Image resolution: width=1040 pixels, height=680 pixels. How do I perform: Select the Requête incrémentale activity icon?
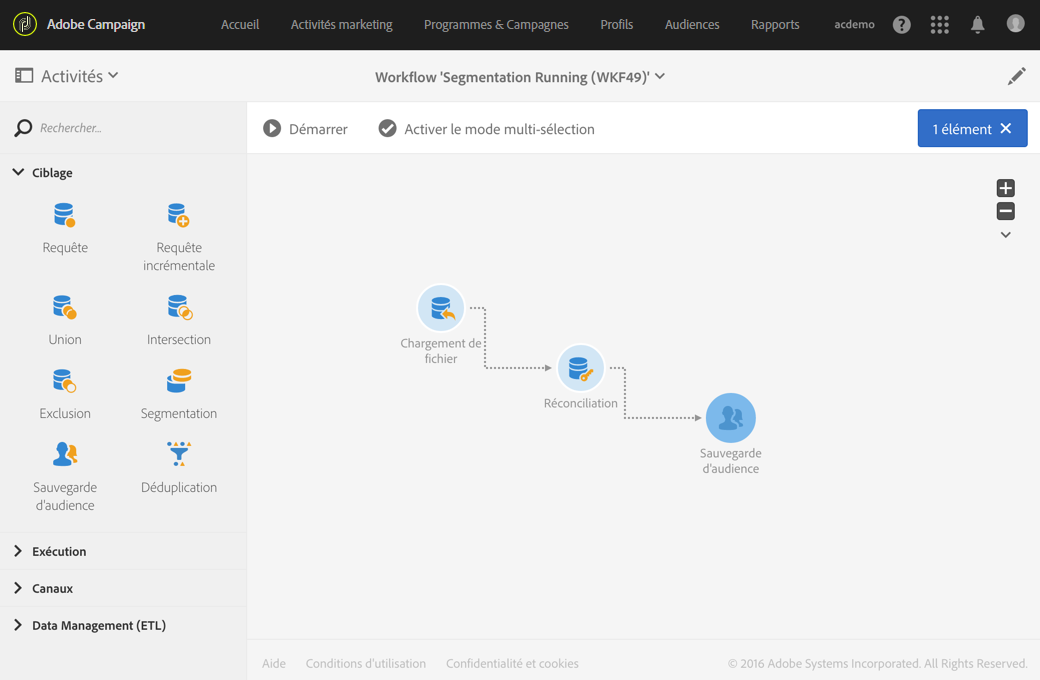click(x=179, y=216)
